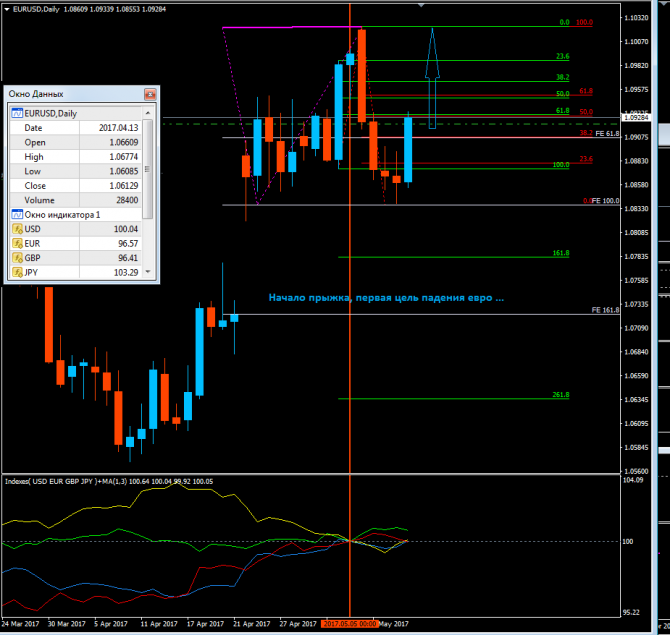670x635 pixels.
Task: Click the green 261.8 Fibonacci level label
Action: point(561,395)
